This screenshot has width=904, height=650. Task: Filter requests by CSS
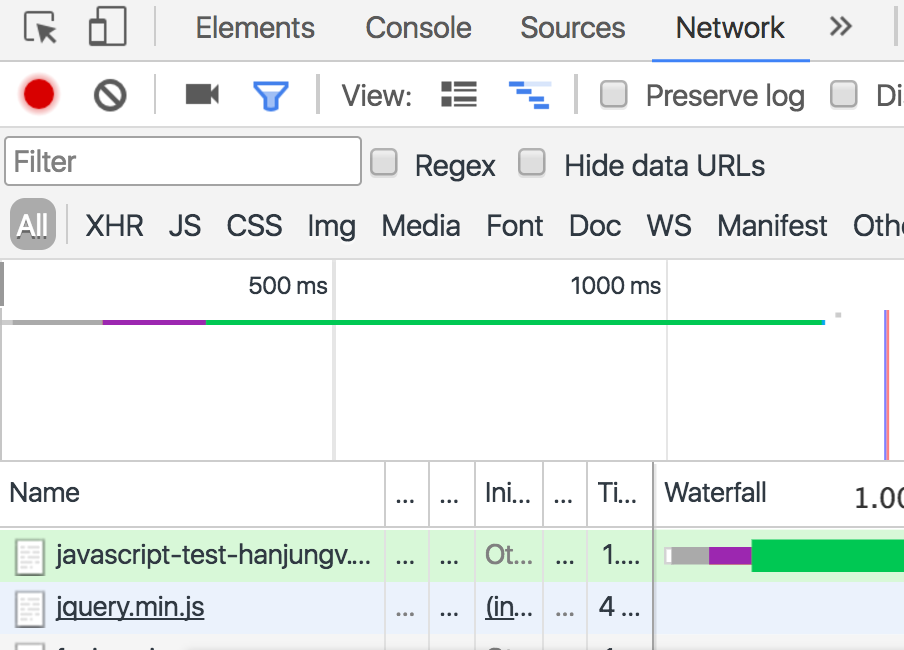click(x=254, y=226)
